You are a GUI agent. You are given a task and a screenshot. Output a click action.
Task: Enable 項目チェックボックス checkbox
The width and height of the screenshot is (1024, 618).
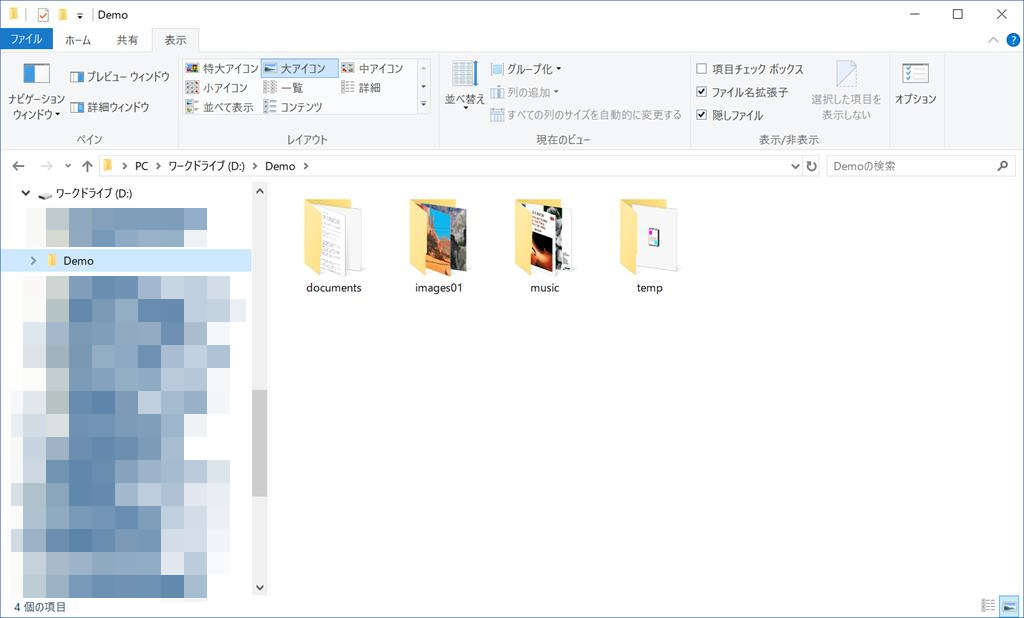[702, 69]
